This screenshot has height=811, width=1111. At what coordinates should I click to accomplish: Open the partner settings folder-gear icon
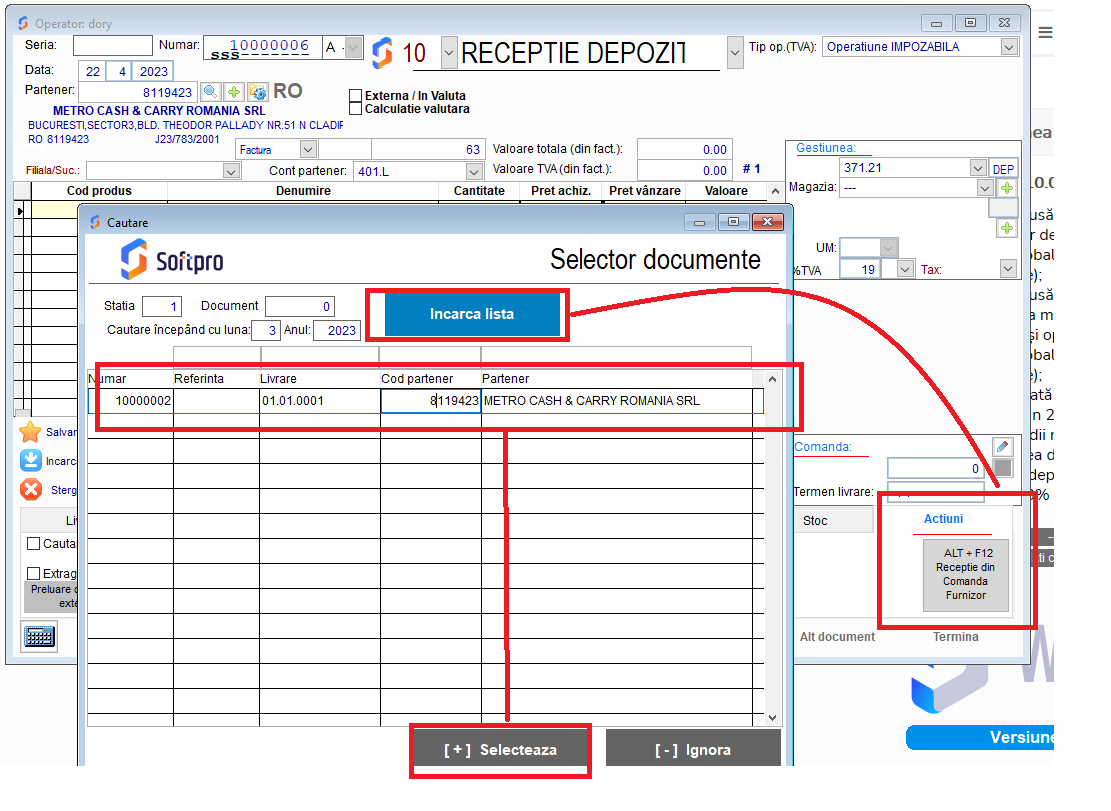(x=258, y=92)
